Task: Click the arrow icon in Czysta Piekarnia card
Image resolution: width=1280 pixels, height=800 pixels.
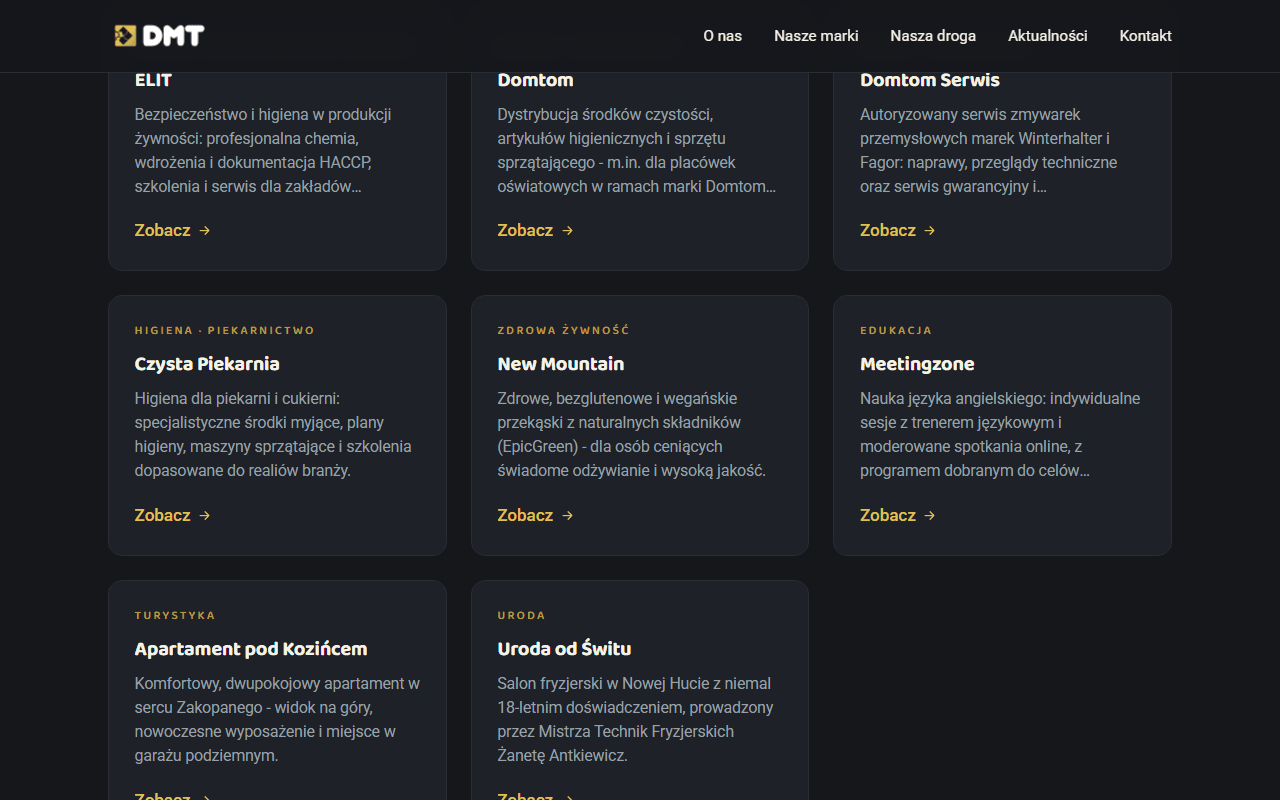Action: 205,515
